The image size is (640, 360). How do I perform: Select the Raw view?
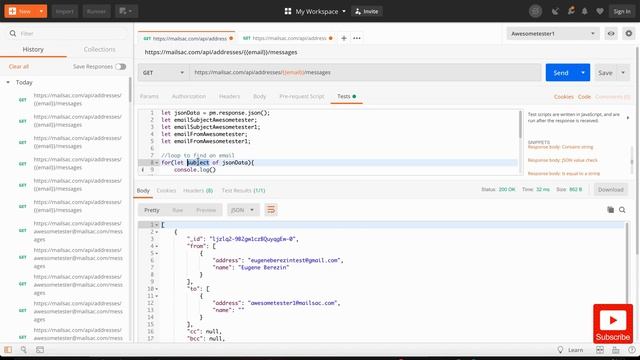178,210
